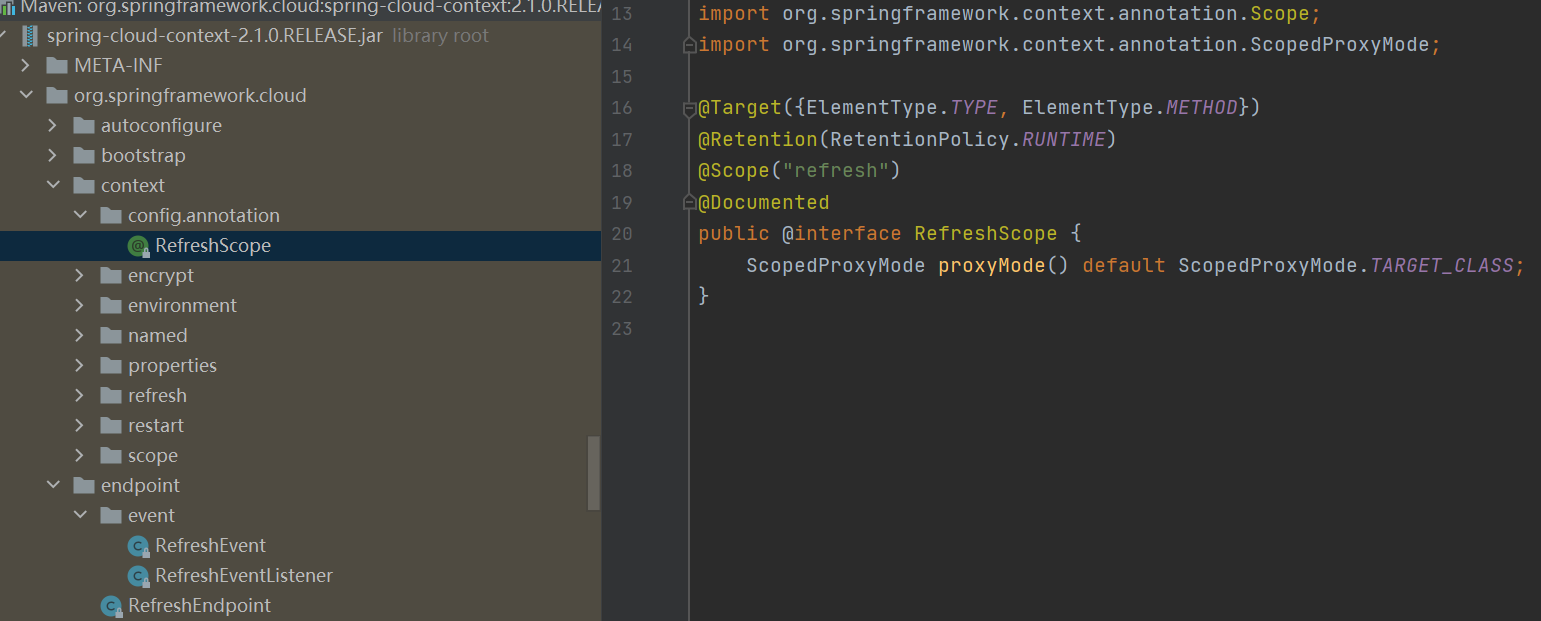Click the spring-cloud-context jar archive icon

[30, 36]
